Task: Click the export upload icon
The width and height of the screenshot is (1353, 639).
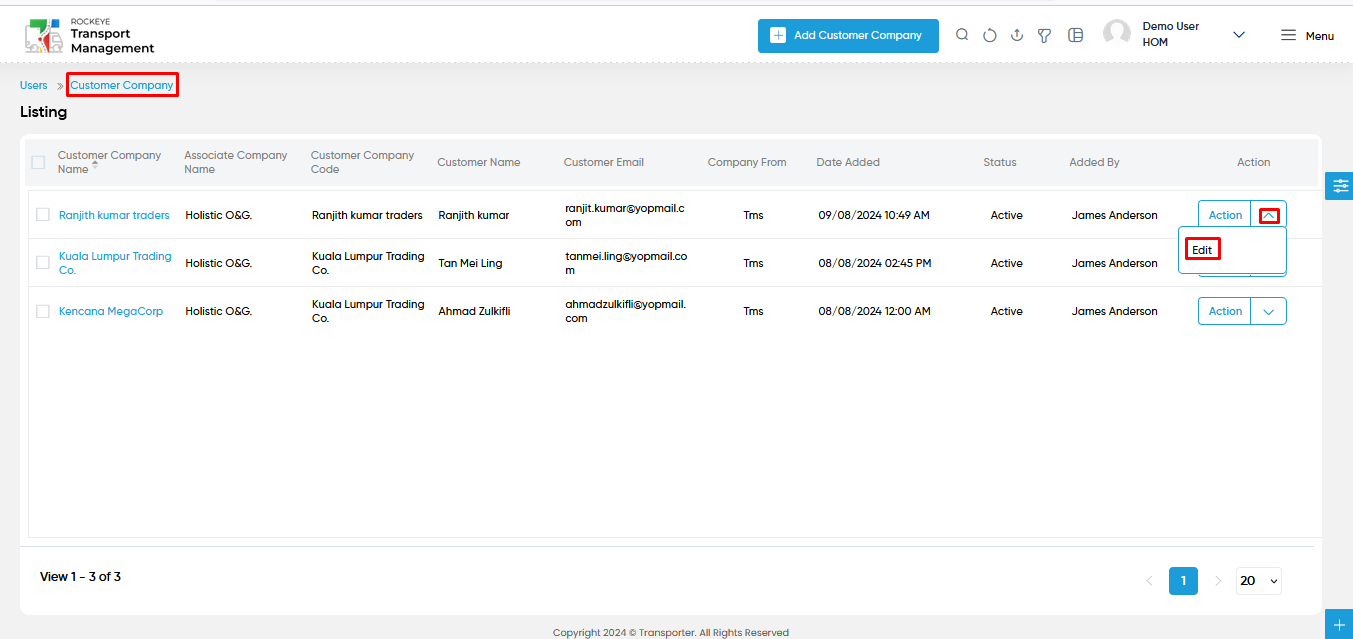Action: (x=1017, y=35)
